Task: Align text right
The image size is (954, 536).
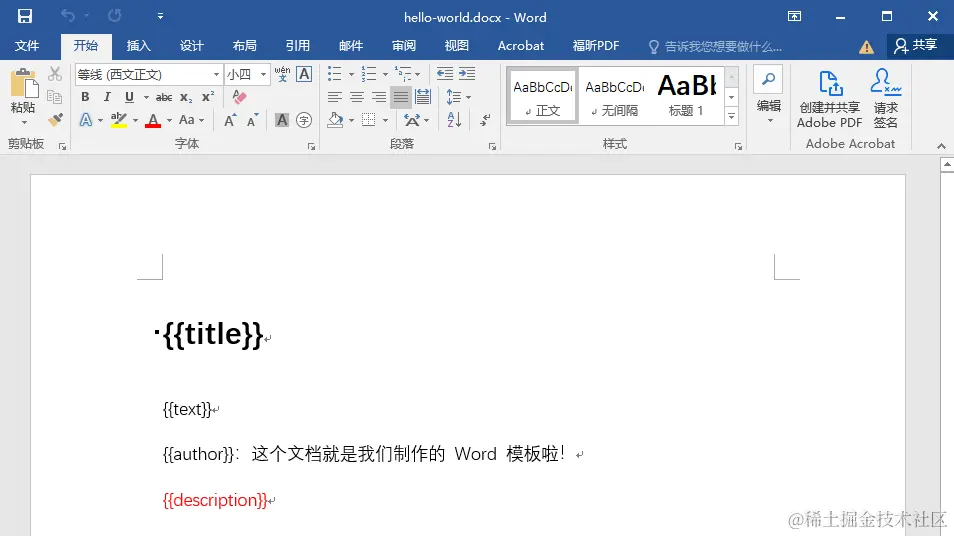Action: pyautogui.click(x=378, y=97)
